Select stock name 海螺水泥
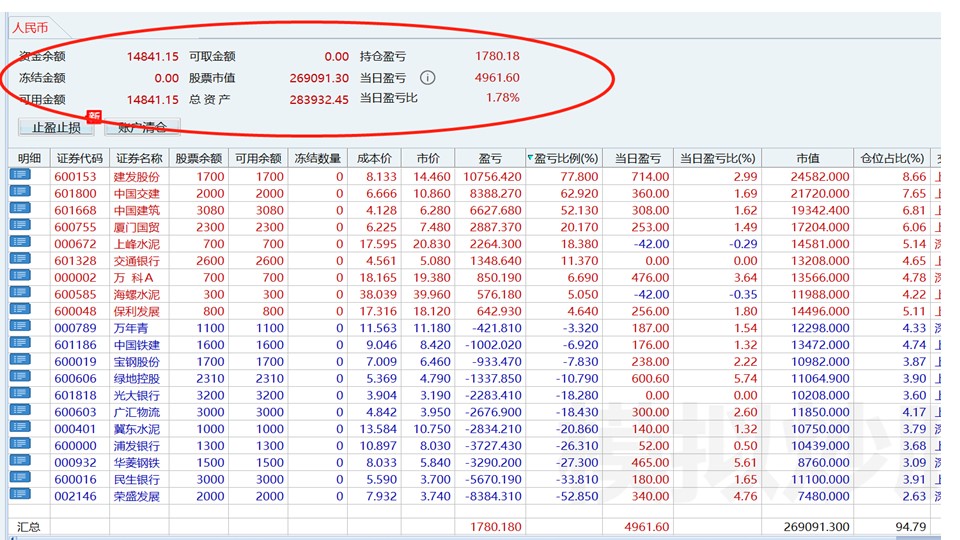Image resolution: width=960 pixels, height=540 pixels. click(137, 294)
